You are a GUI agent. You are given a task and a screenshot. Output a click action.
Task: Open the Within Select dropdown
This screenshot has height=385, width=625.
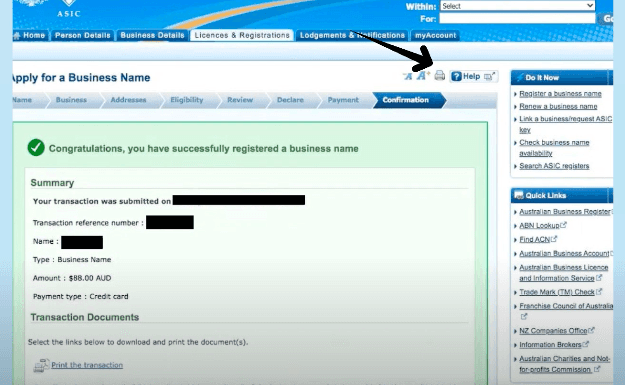pos(517,6)
